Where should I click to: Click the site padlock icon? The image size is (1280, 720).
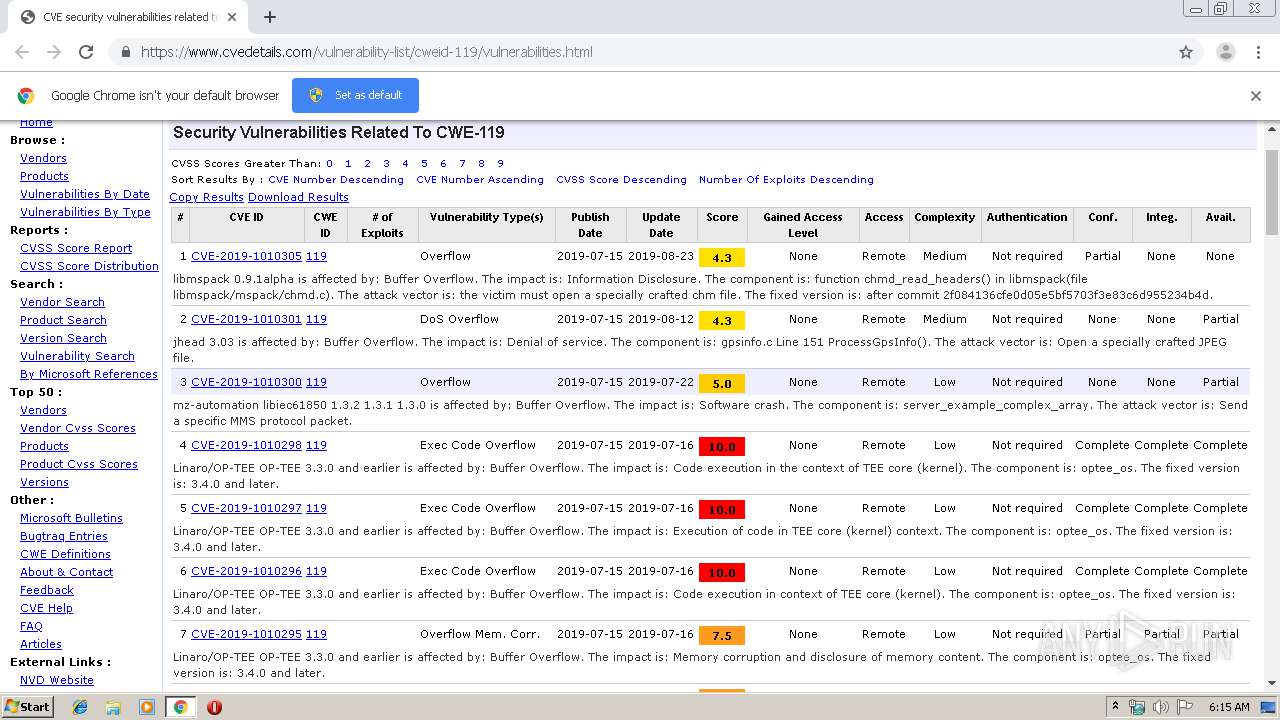pos(125,52)
